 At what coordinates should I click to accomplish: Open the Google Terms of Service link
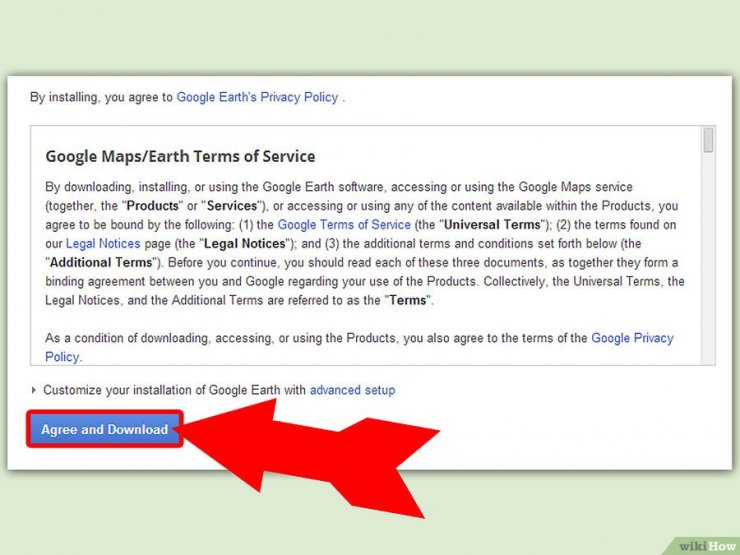click(342, 225)
